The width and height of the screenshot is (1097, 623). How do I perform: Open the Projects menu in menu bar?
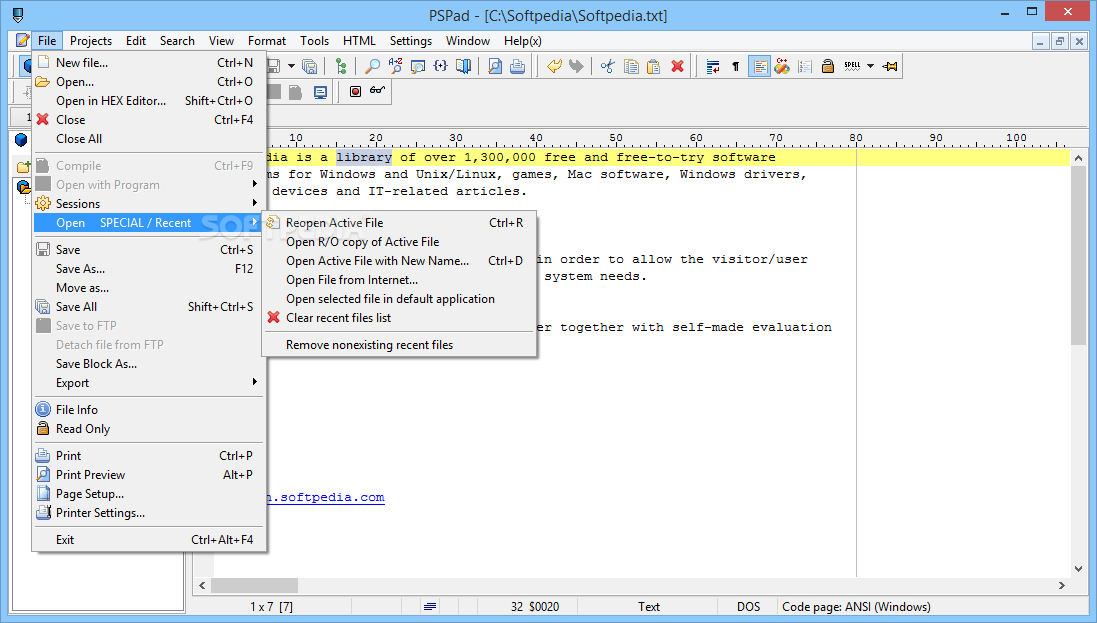pyautogui.click(x=91, y=41)
